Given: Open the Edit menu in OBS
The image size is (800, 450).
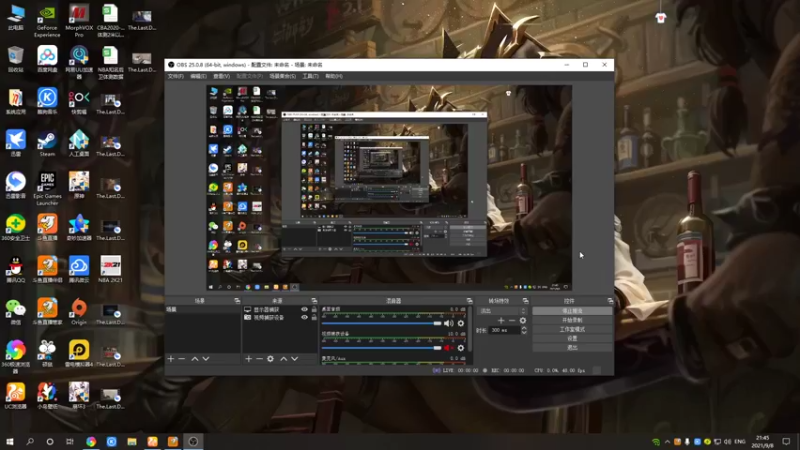Looking at the screenshot, I should point(198,76).
